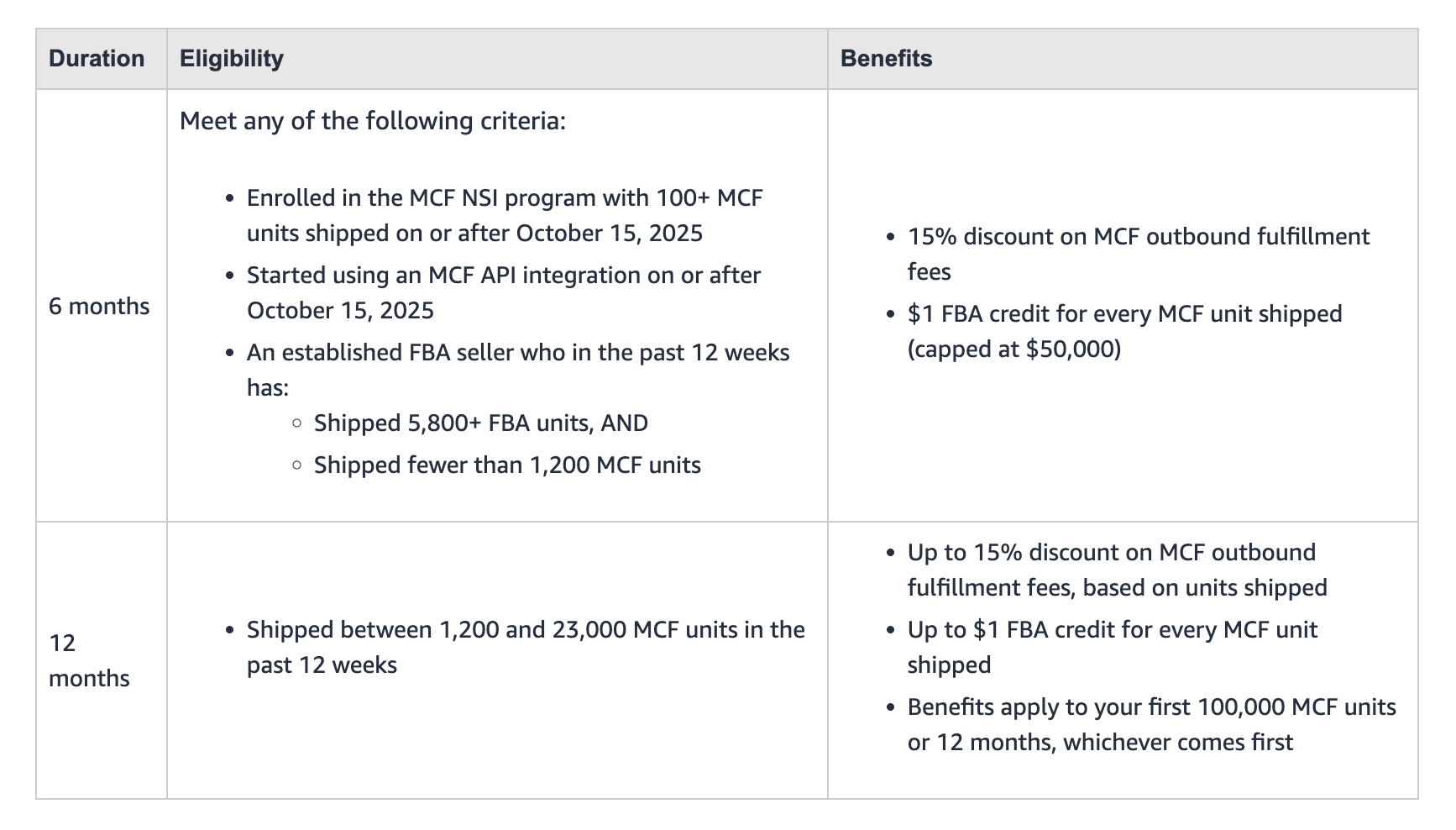Click "Shipped 5,800+ FBA units, AND" sub-bullet
The width and height of the screenshot is (1456, 830).
pos(480,423)
